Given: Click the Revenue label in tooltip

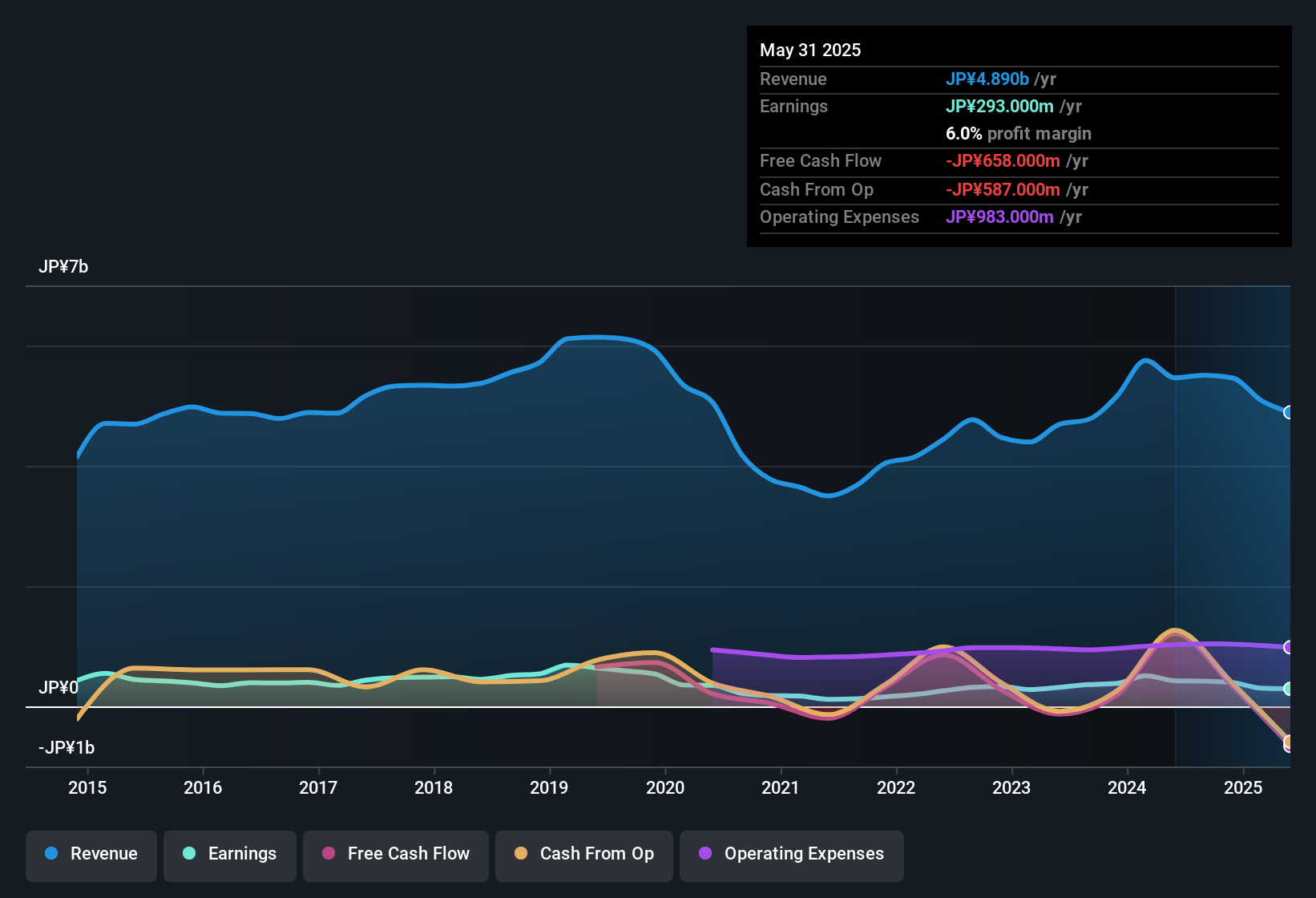Looking at the screenshot, I should (x=793, y=79).
